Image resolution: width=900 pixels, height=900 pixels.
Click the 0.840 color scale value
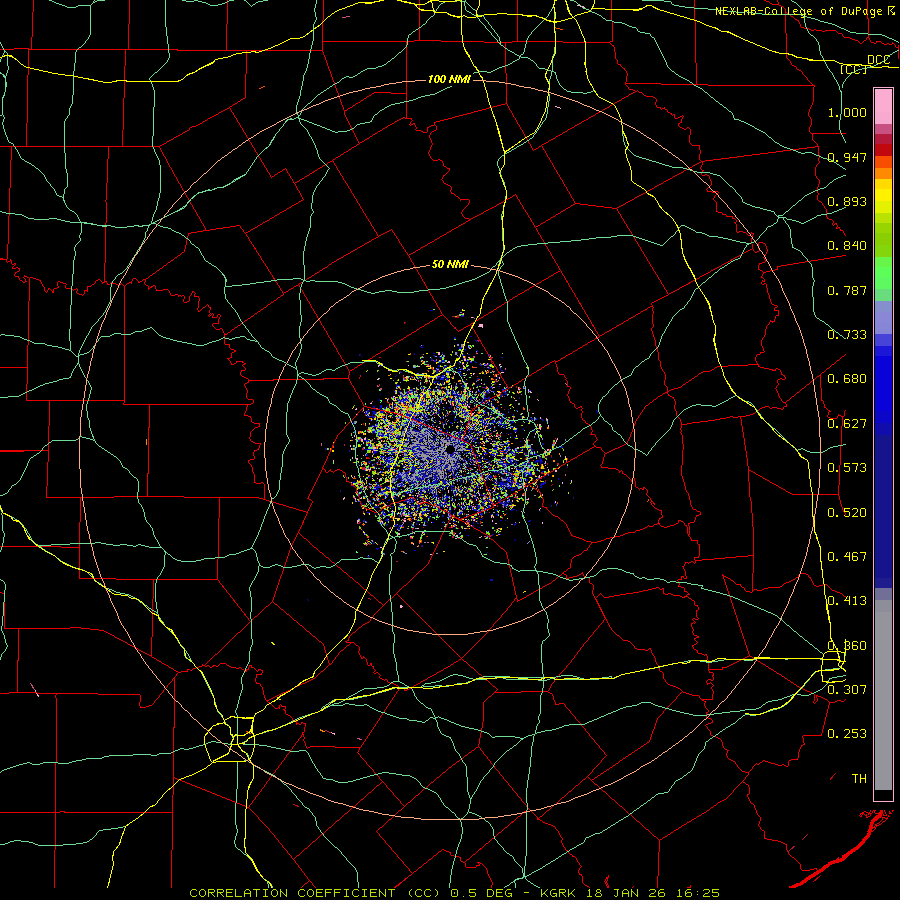click(x=847, y=245)
